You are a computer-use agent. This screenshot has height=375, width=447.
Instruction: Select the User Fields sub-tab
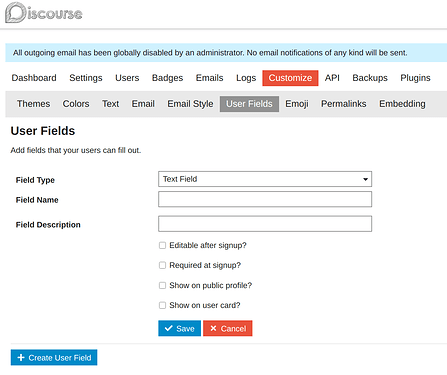tap(249, 104)
